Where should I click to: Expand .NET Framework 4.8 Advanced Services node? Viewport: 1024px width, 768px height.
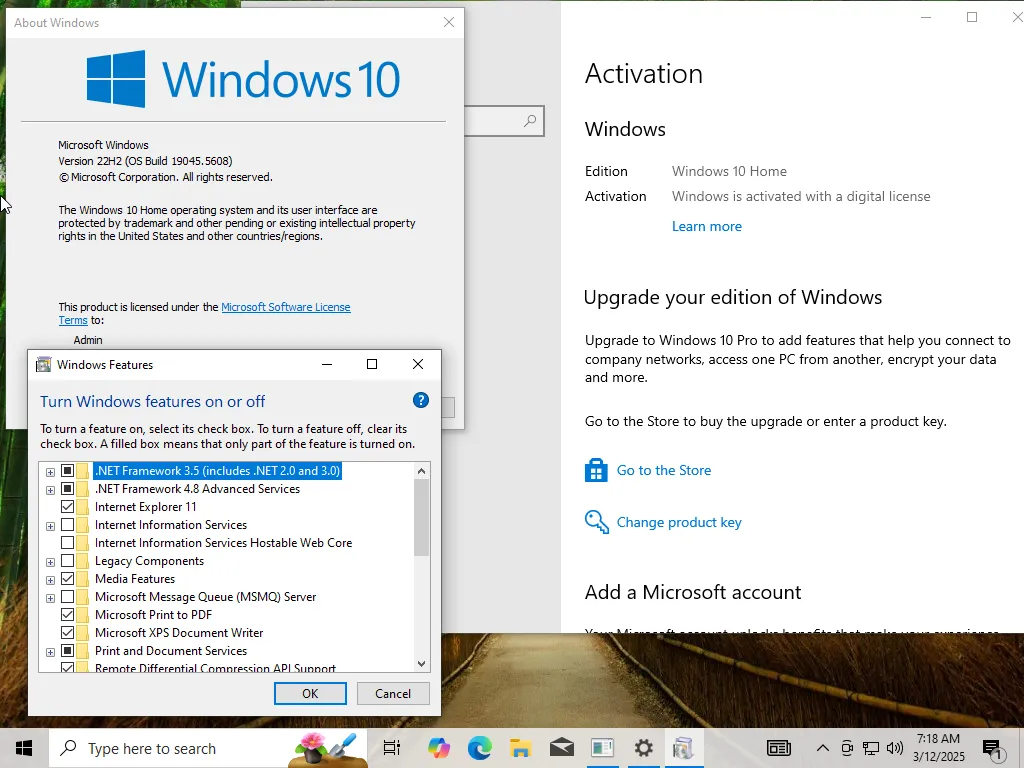(50, 490)
